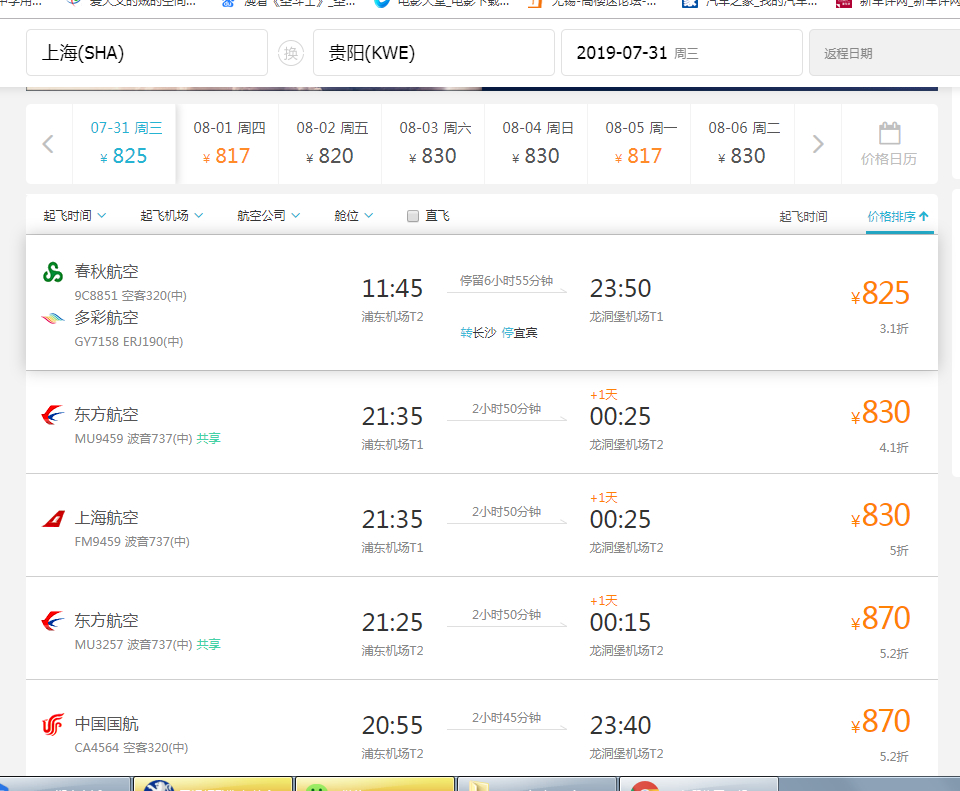Open the 价格日历 price calendar

point(889,144)
